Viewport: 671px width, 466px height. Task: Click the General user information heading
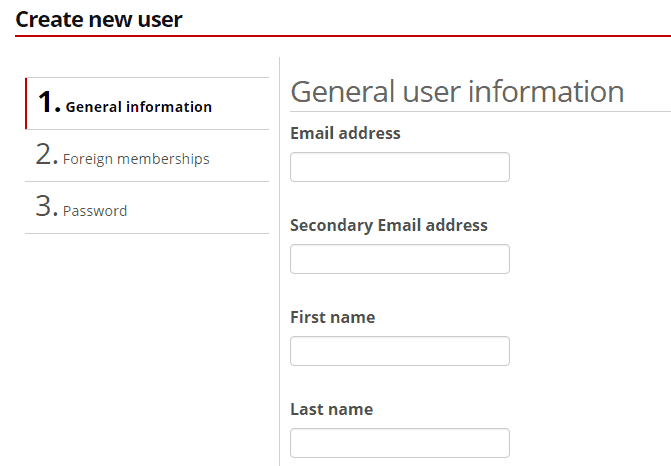[457, 91]
